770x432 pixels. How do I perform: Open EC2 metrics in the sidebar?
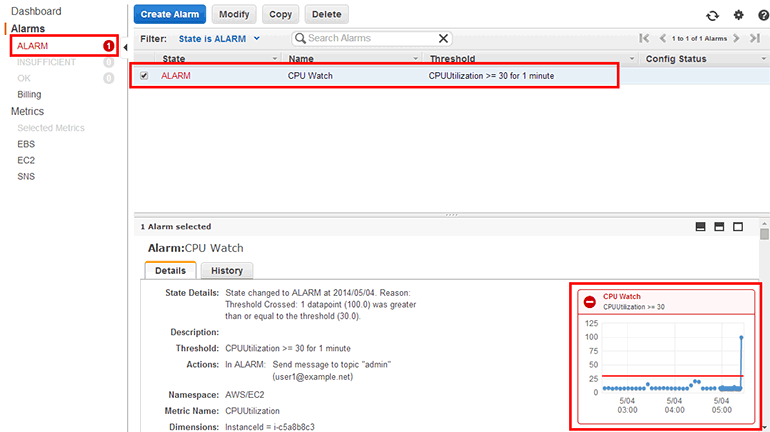(x=26, y=160)
